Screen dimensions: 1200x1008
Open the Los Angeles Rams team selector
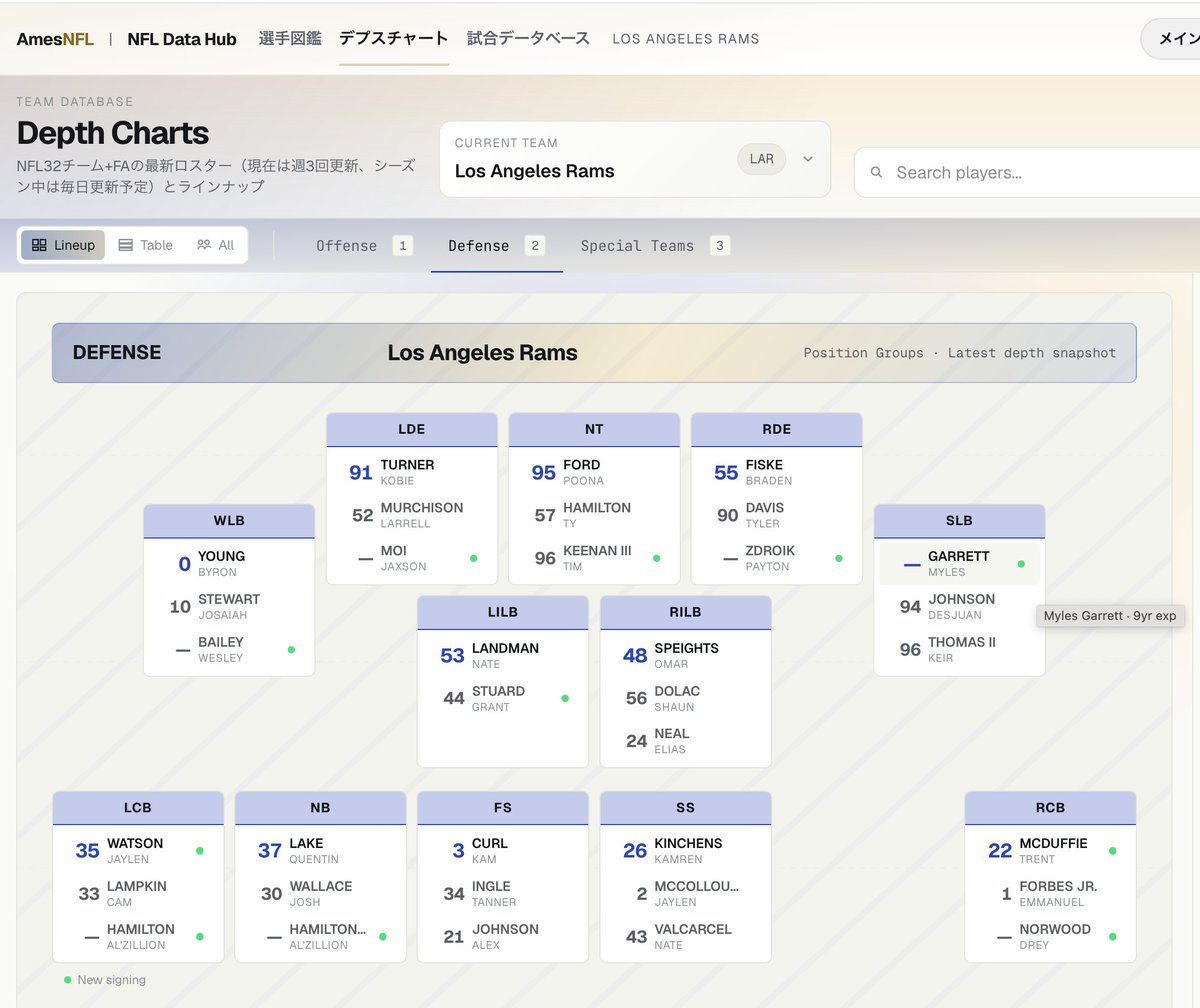635,160
